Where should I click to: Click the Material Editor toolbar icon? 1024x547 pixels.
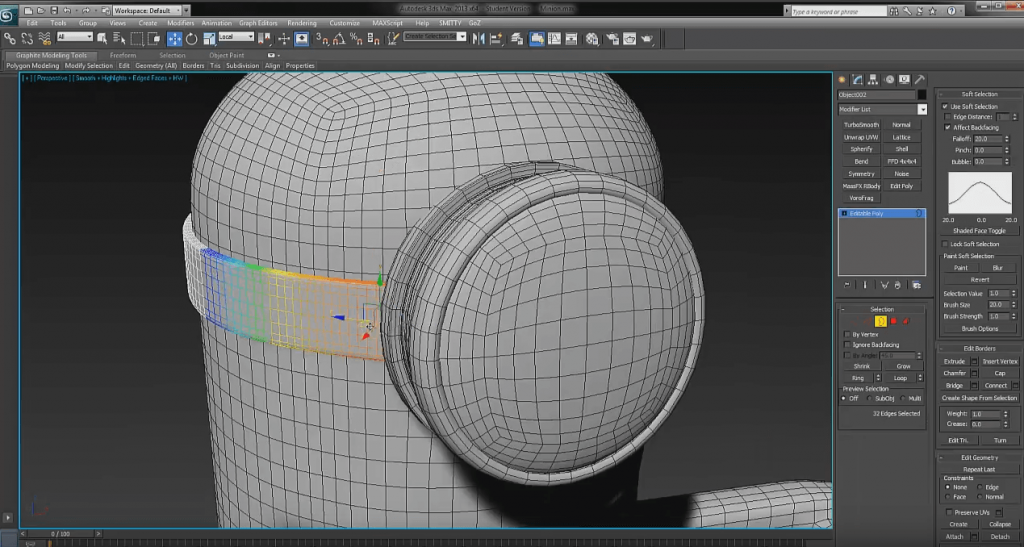[x=593, y=38]
